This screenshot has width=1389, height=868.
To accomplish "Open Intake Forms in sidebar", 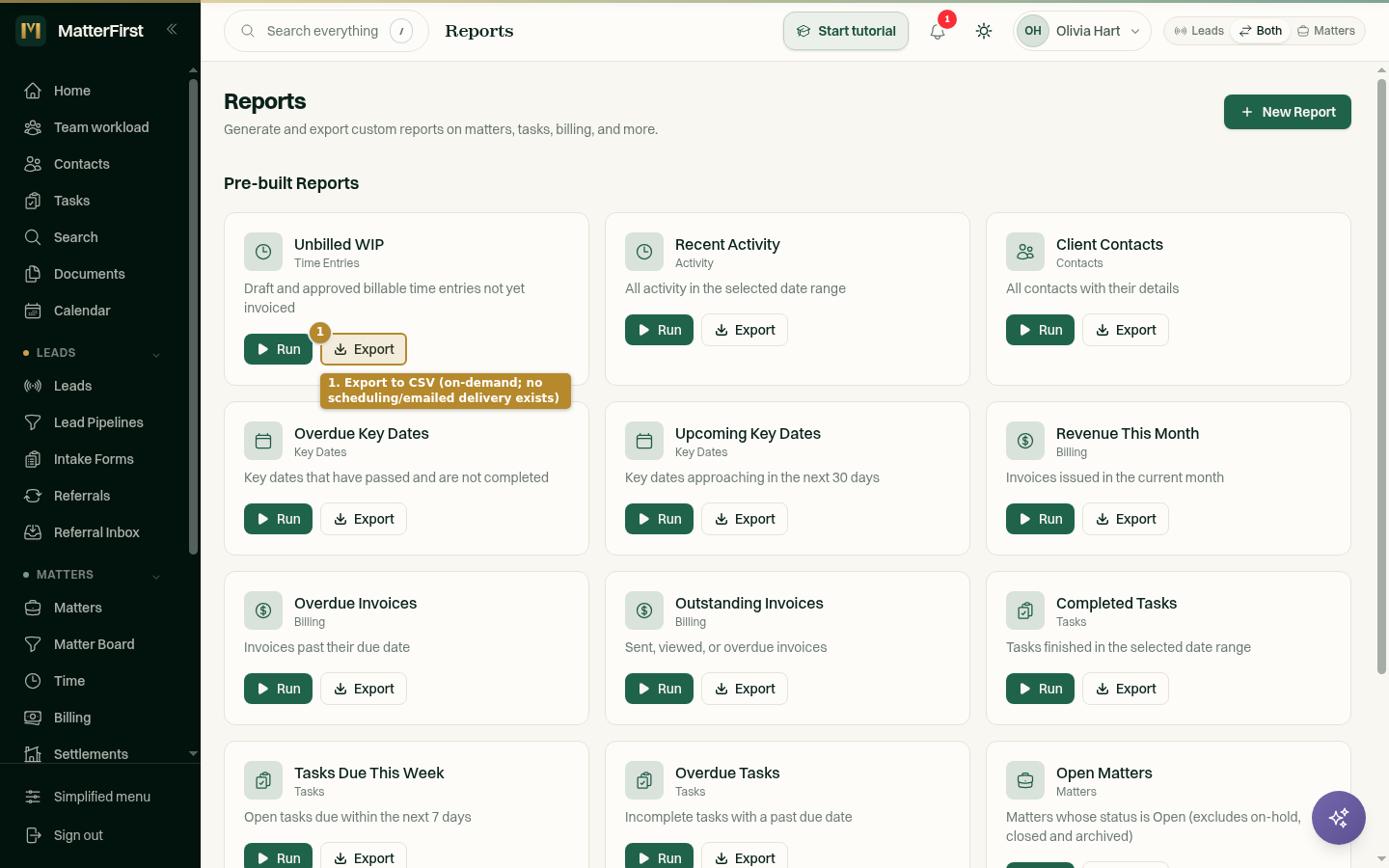I will (93, 459).
